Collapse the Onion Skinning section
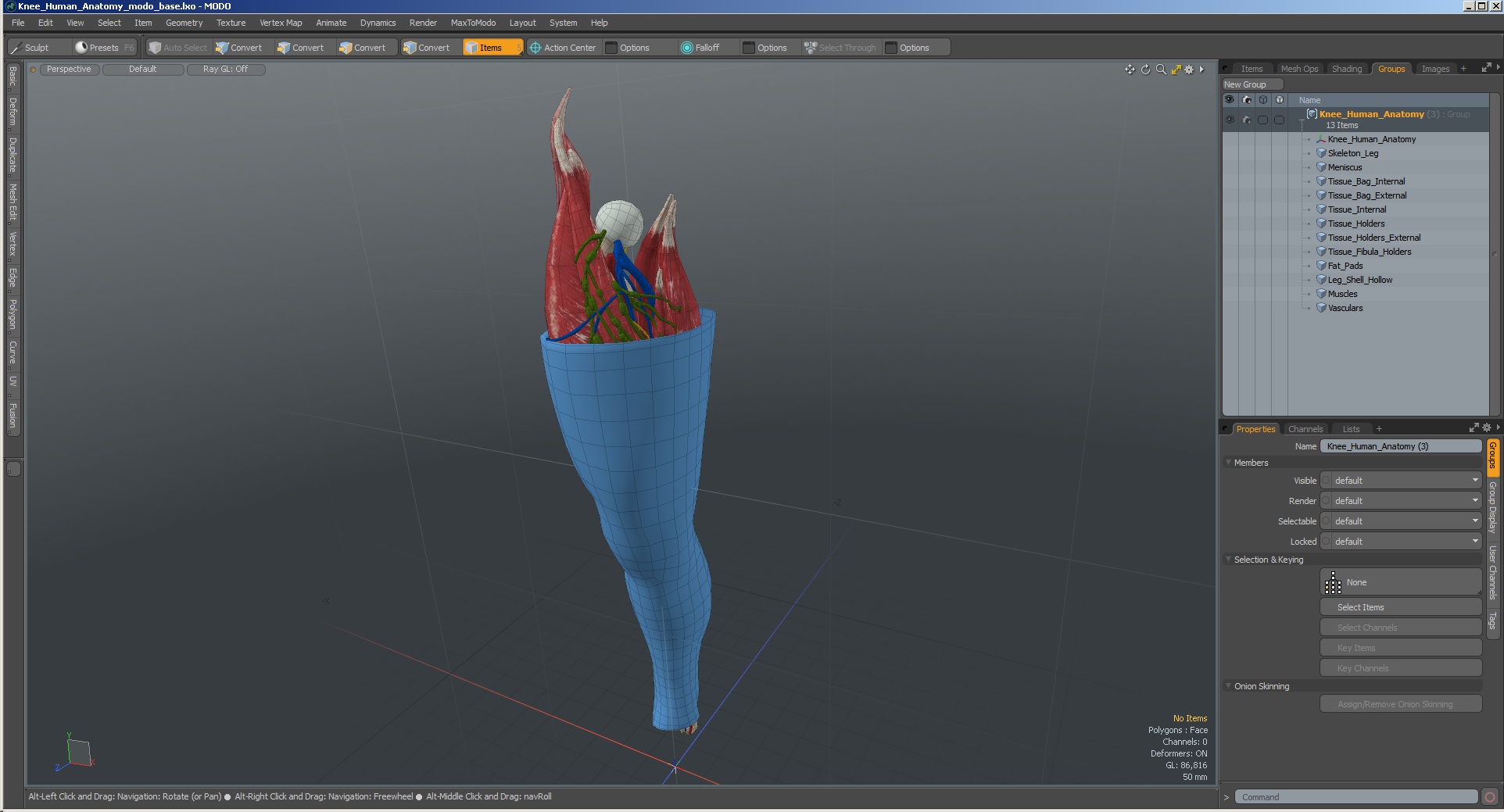 tap(1229, 686)
